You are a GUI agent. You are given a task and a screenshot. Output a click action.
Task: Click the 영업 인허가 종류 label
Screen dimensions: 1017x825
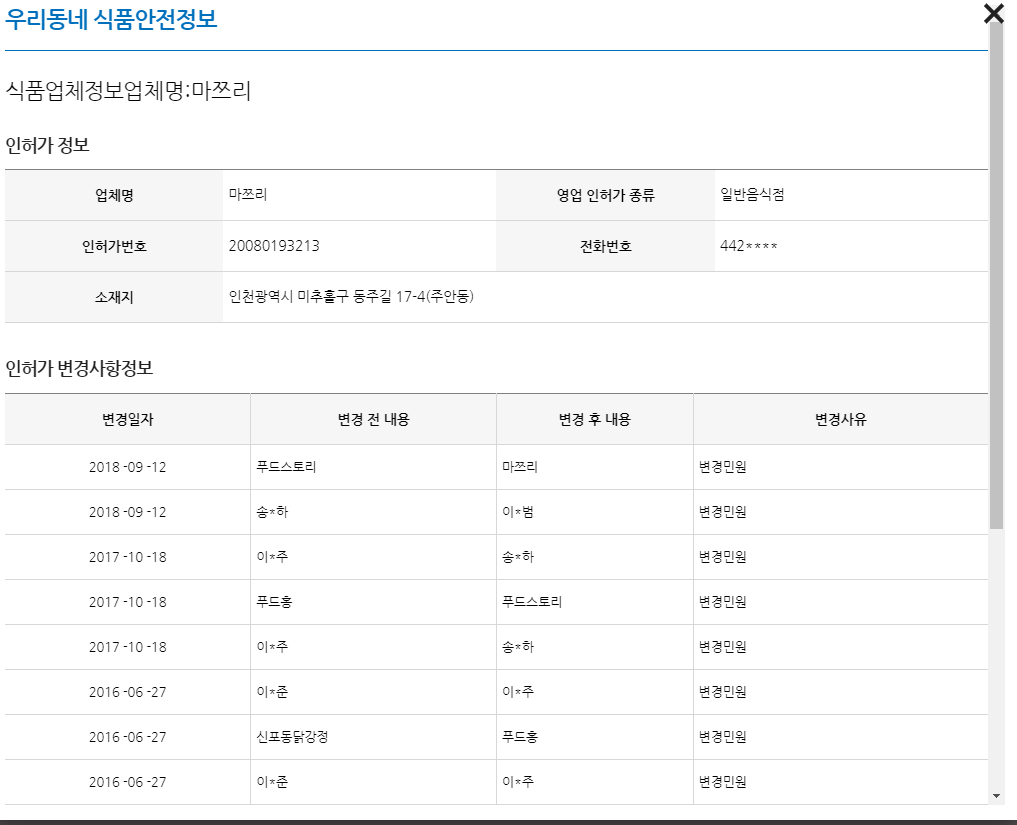(x=606, y=195)
